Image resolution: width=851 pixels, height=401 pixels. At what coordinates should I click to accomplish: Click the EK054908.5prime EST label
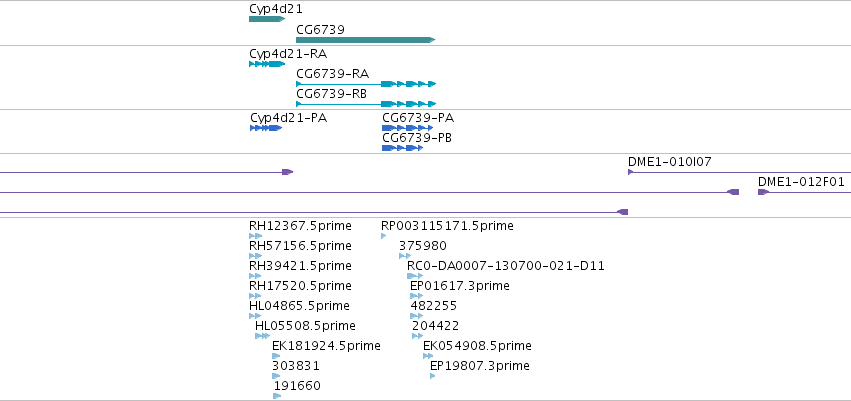[478, 346]
